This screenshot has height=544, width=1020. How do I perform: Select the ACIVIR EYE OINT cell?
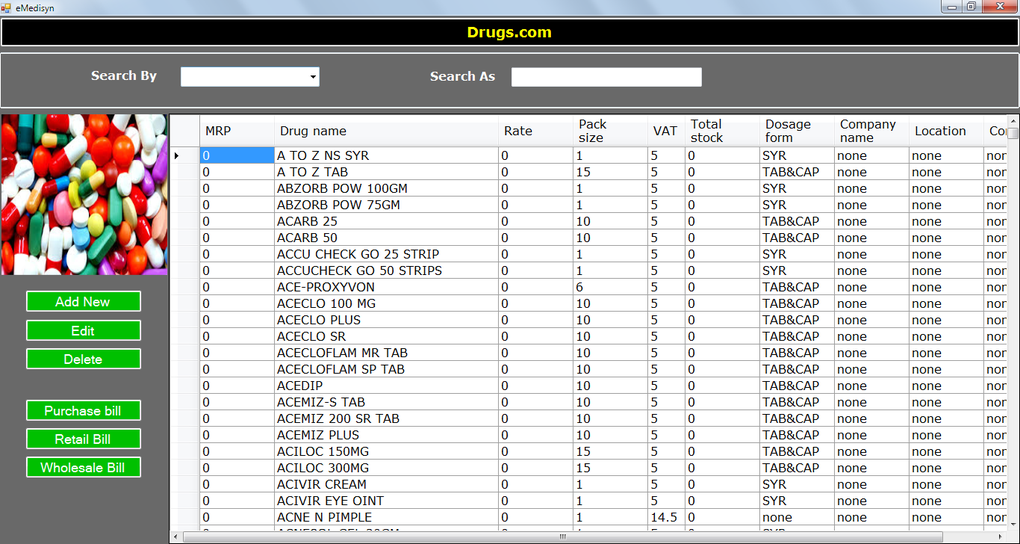click(x=386, y=500)
